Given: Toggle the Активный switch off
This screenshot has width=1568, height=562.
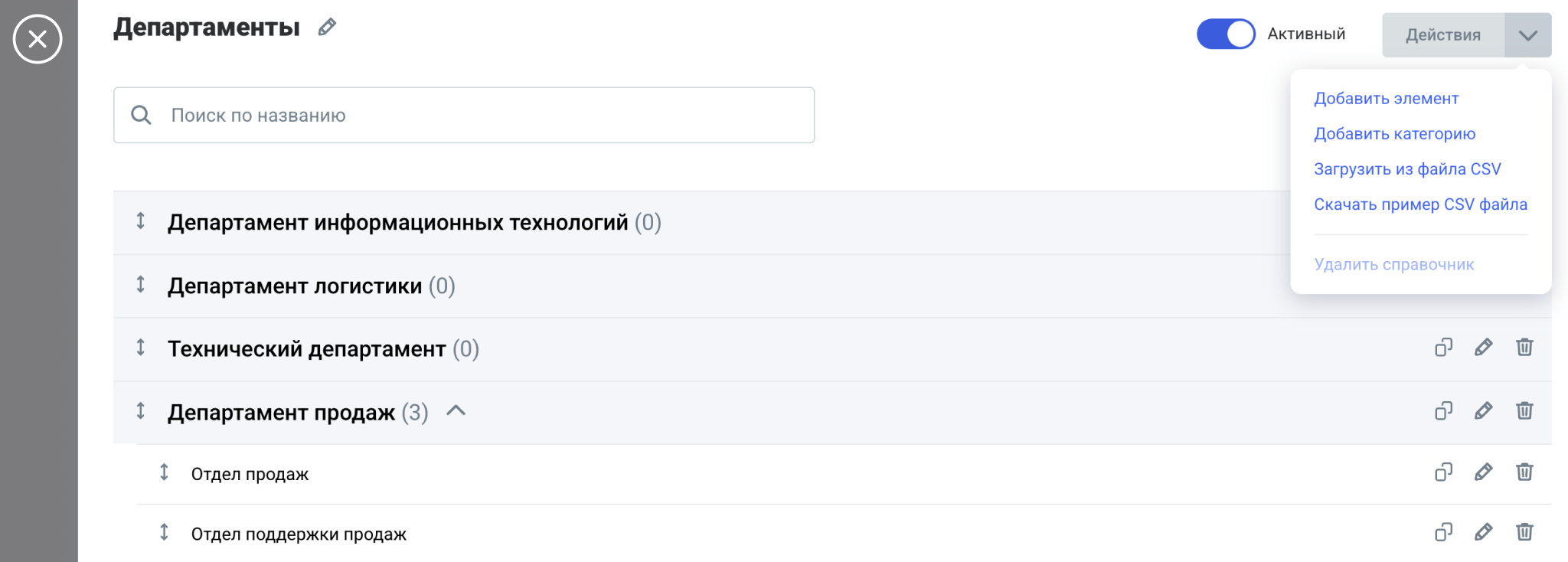Looking at the screenshot, I should pos(1226,34).
